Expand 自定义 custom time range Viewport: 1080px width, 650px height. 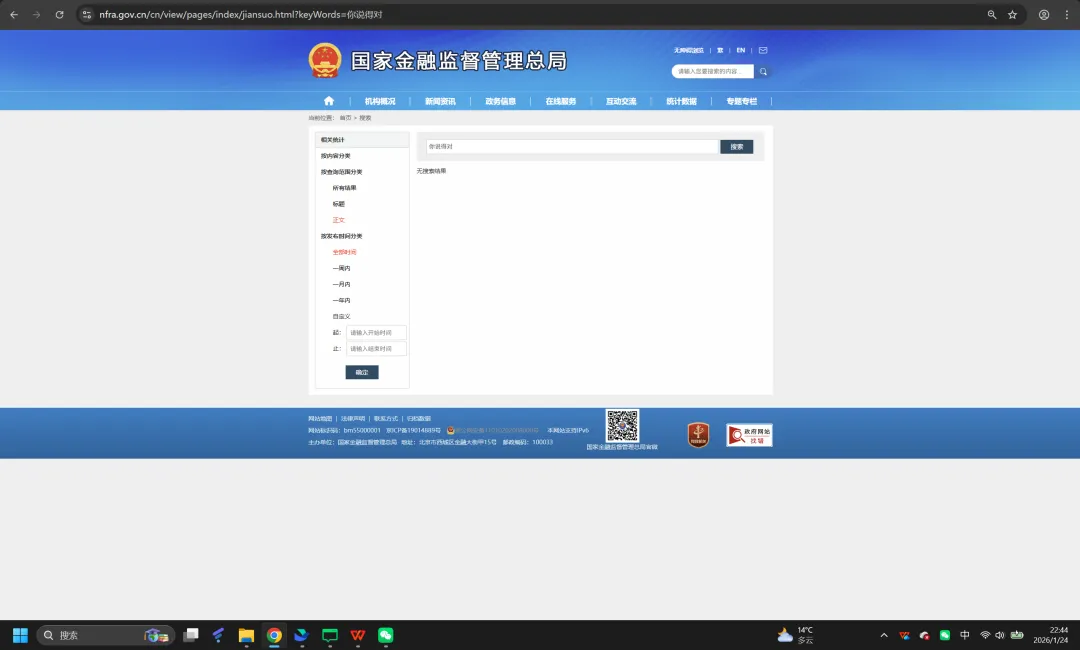pos(340,316)
